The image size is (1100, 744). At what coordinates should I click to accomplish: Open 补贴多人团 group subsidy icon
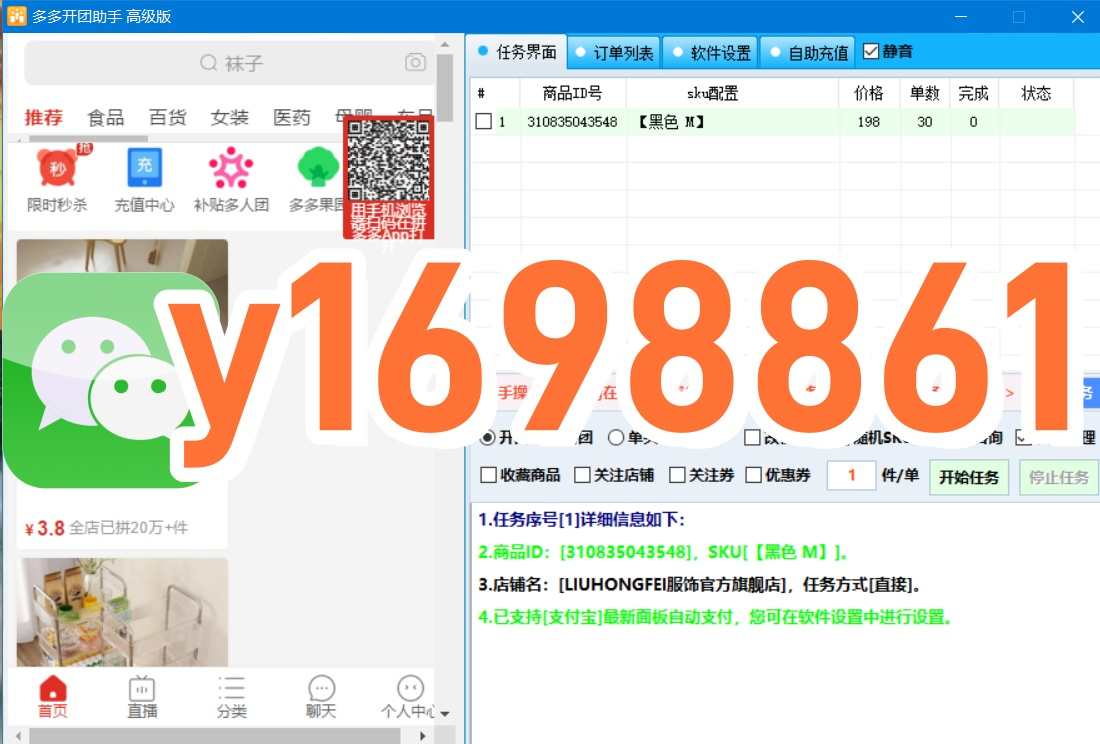pyautogui.click(x=231, y=169)
